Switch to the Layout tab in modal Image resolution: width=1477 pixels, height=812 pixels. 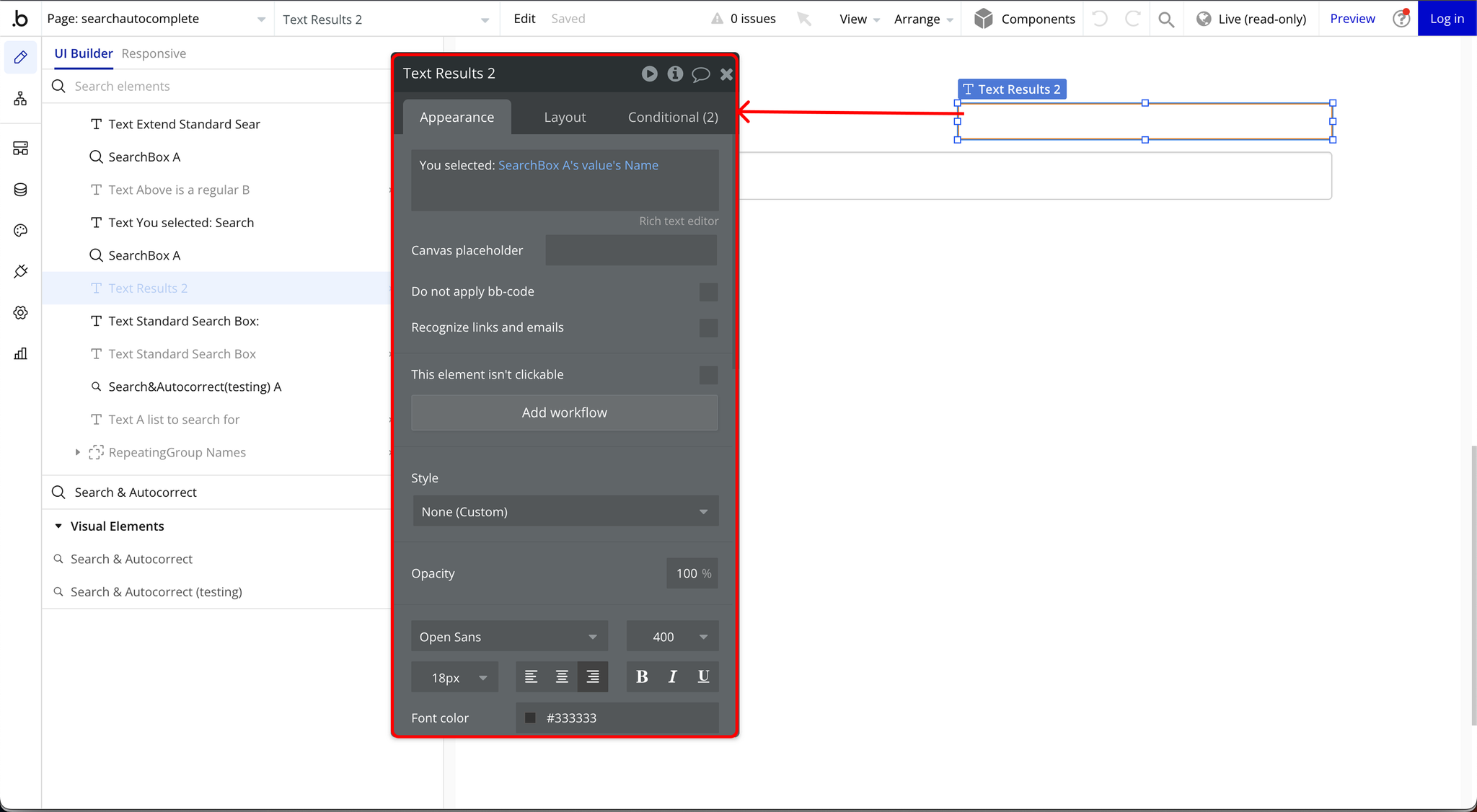565,117
